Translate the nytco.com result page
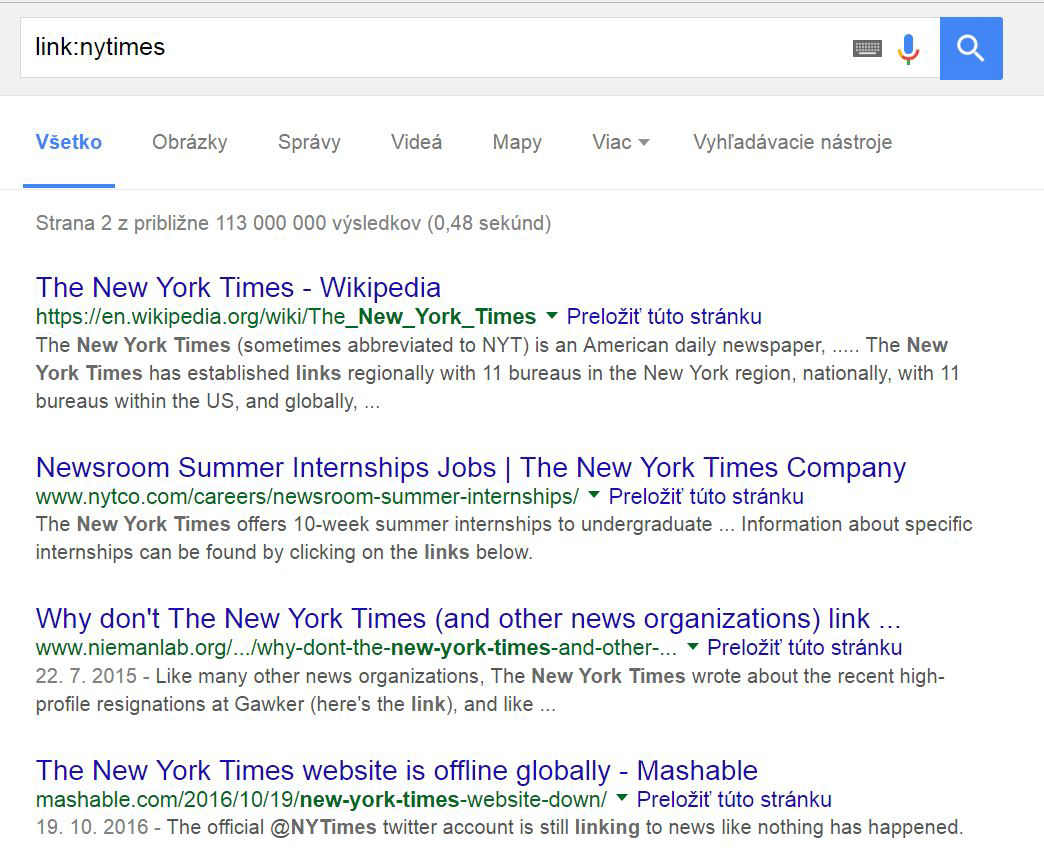 coord(706,497)
